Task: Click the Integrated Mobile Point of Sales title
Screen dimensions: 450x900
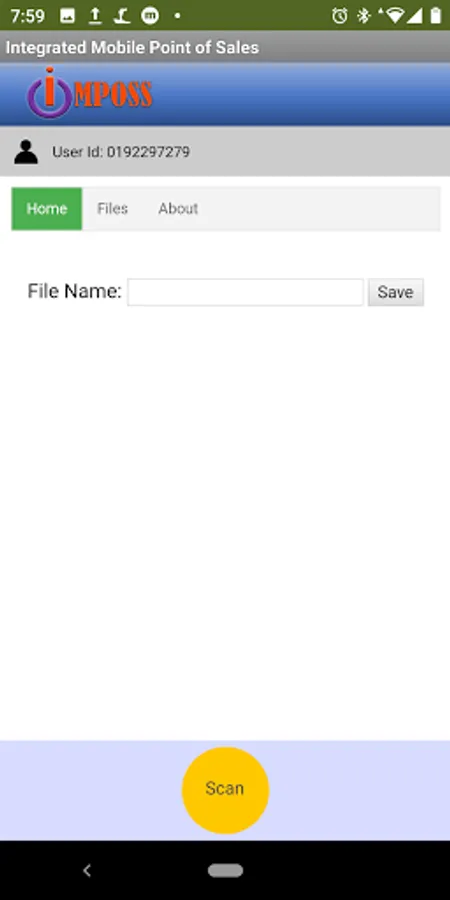Action: pyautogui.click(x=132, y=47)
